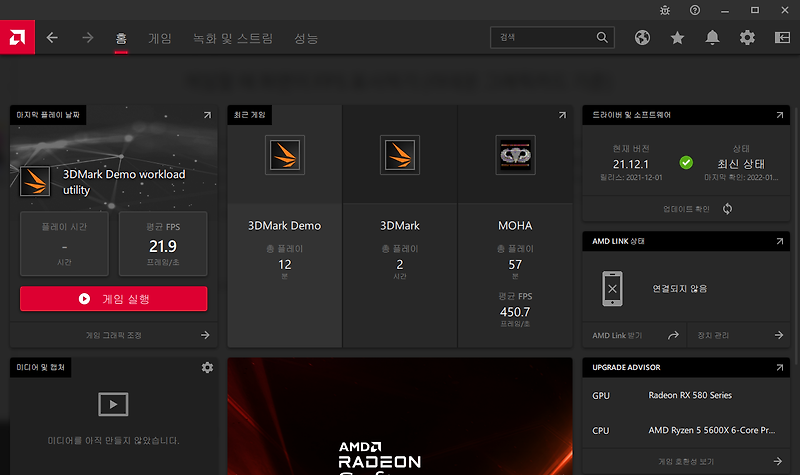
Task: Expand the UPGRADE ADVISOR panel arrow
Action: (x=780, y=367)
